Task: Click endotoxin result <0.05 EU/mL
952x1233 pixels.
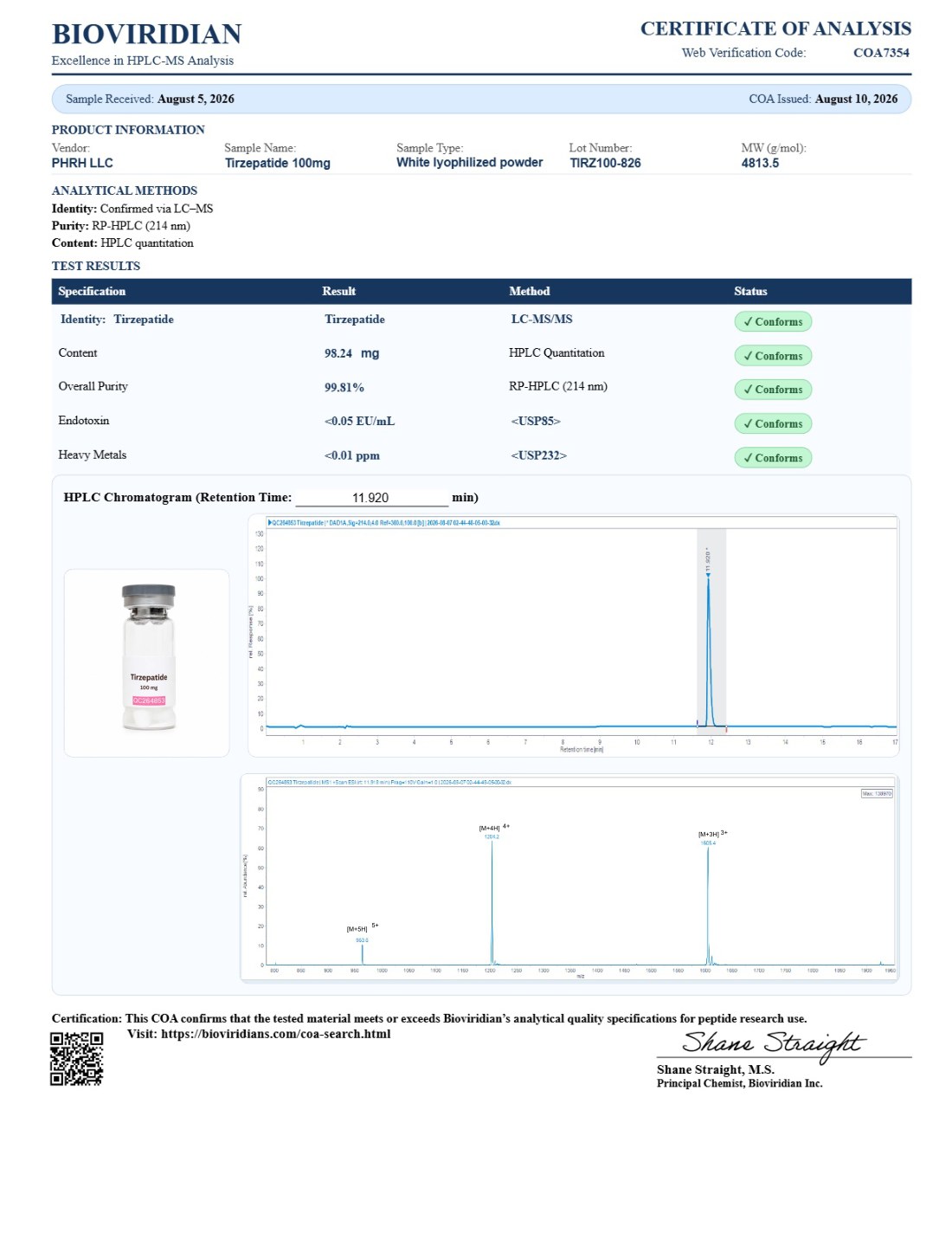Action: [x=359, y=421]
